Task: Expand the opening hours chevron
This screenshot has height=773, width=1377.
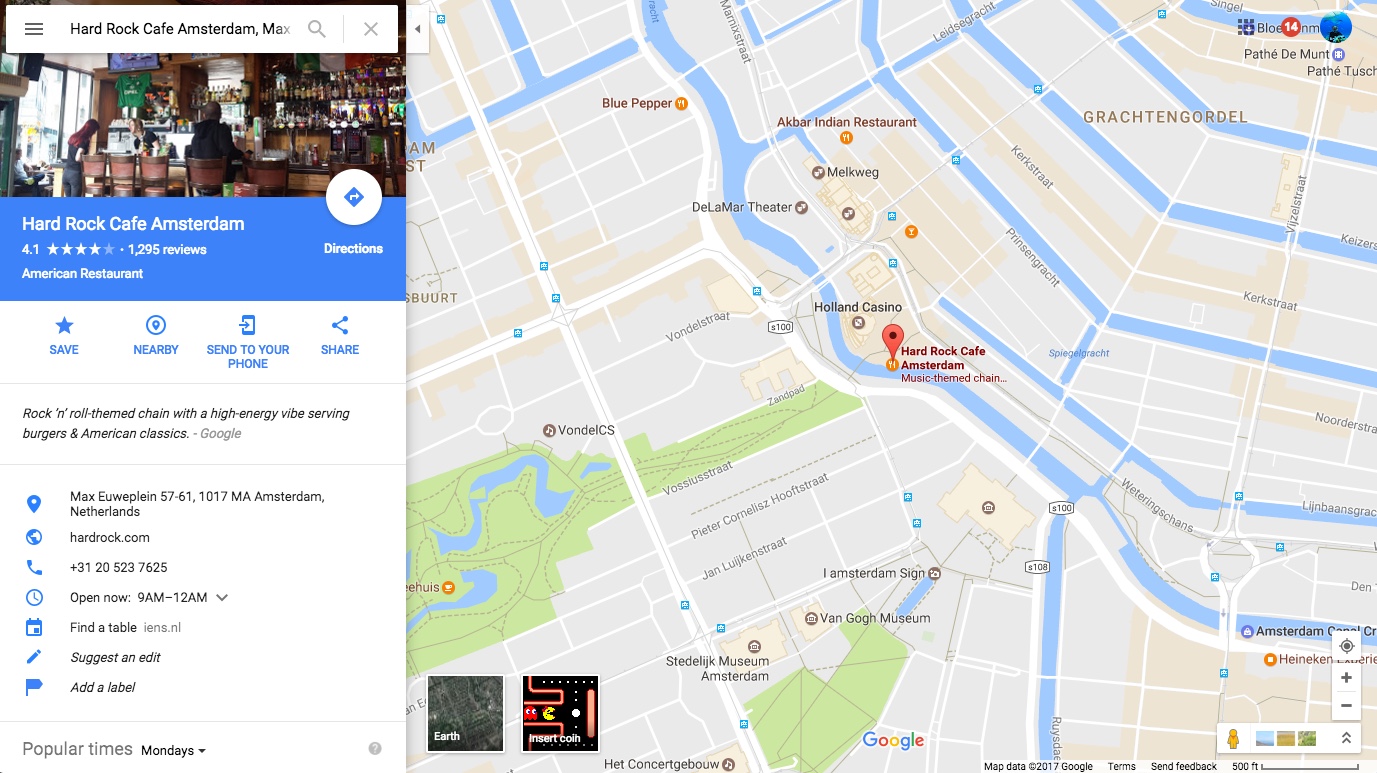Action: click(222, 598)
